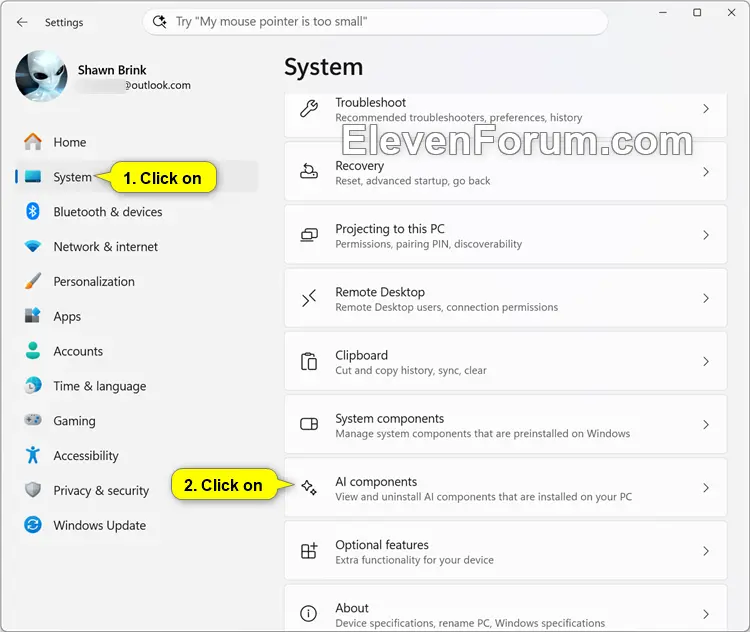Viewport: 750px width, 632px height.
Task: Open Accessibility settings label
Action: [x=86, y=456]
